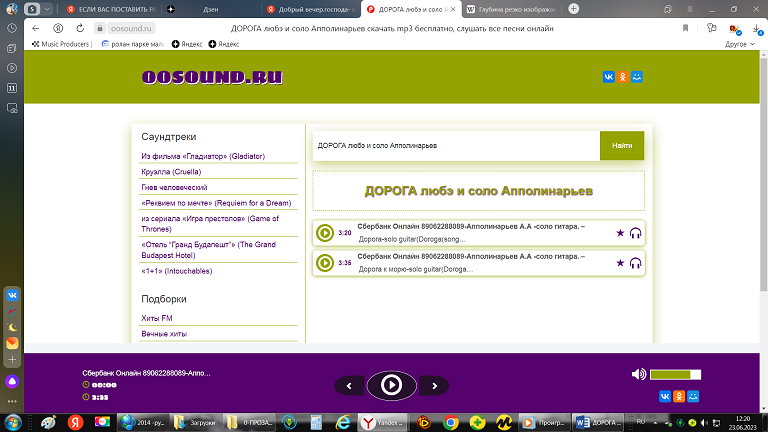Expand the Другое bookmarks folder
This screenshot has height=432, width=768.
(x=740, y=44)
